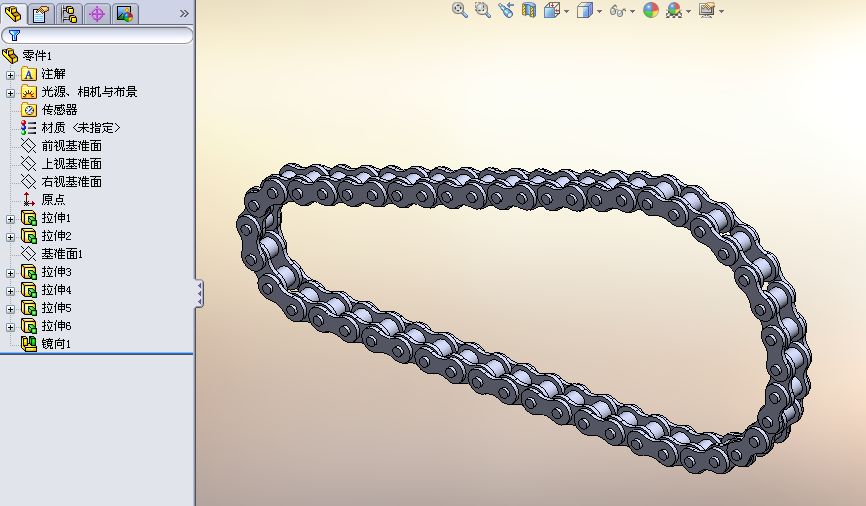866x506 pixels.
Task: Open the View Orientation cube icon
Action: click(x=552, y=10)
